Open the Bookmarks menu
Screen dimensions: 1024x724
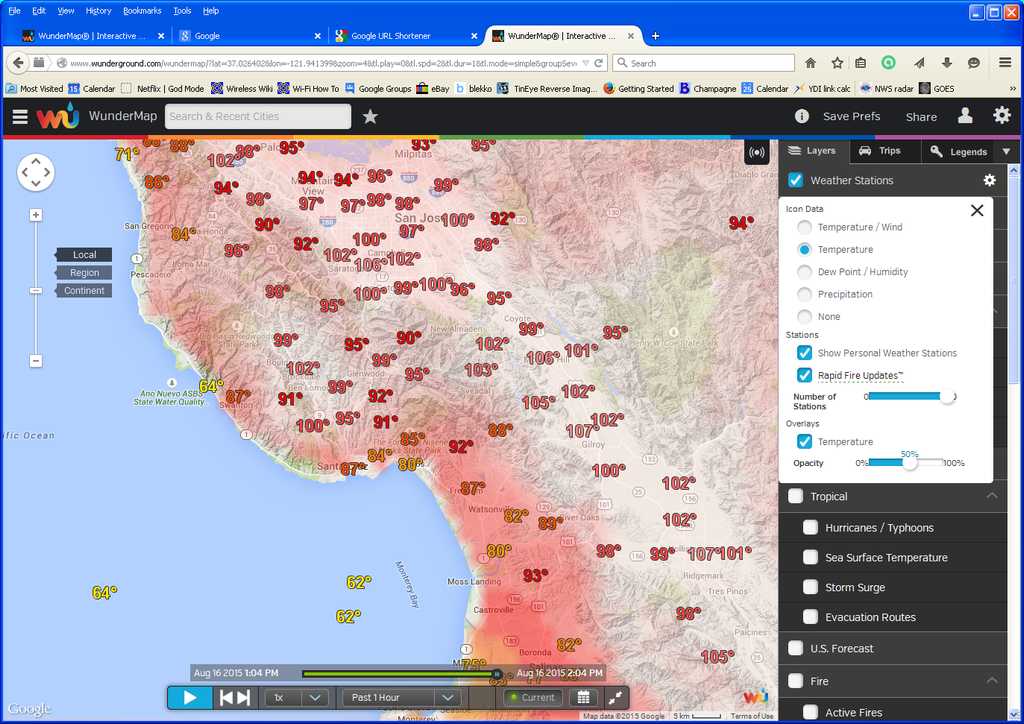click(x=141, y=10)
